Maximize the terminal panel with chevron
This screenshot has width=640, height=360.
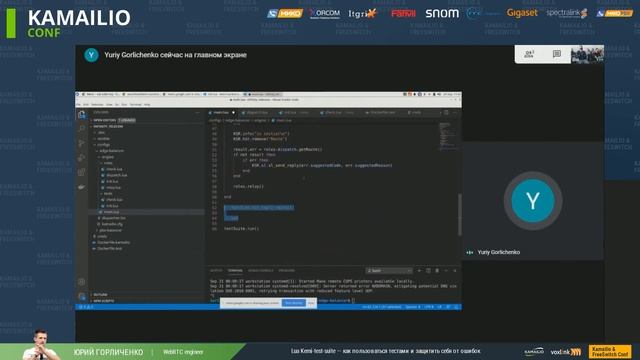point(446,271)
